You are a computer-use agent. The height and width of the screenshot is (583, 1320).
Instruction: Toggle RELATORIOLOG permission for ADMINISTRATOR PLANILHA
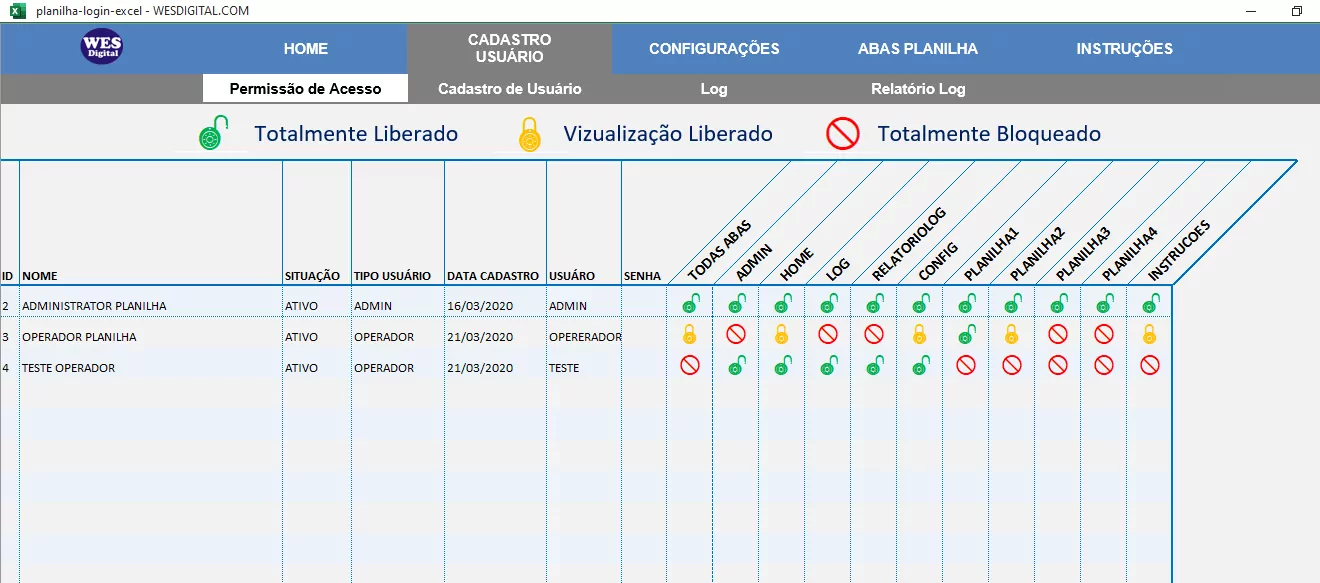pos(874,302)
